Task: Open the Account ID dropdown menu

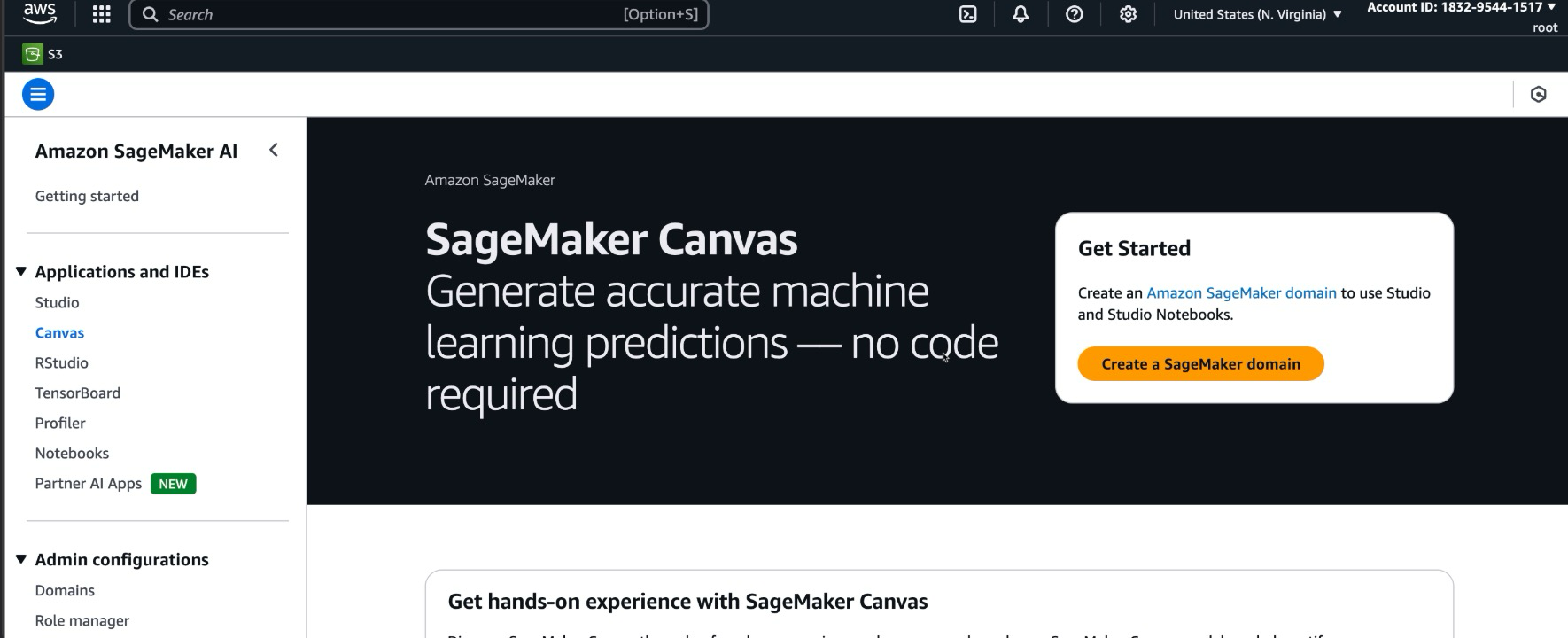Action: [x=1461, y=8]
